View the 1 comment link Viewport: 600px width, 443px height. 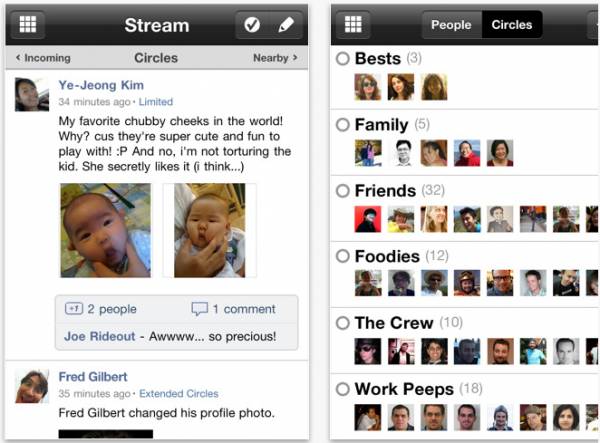click(244, 309)
